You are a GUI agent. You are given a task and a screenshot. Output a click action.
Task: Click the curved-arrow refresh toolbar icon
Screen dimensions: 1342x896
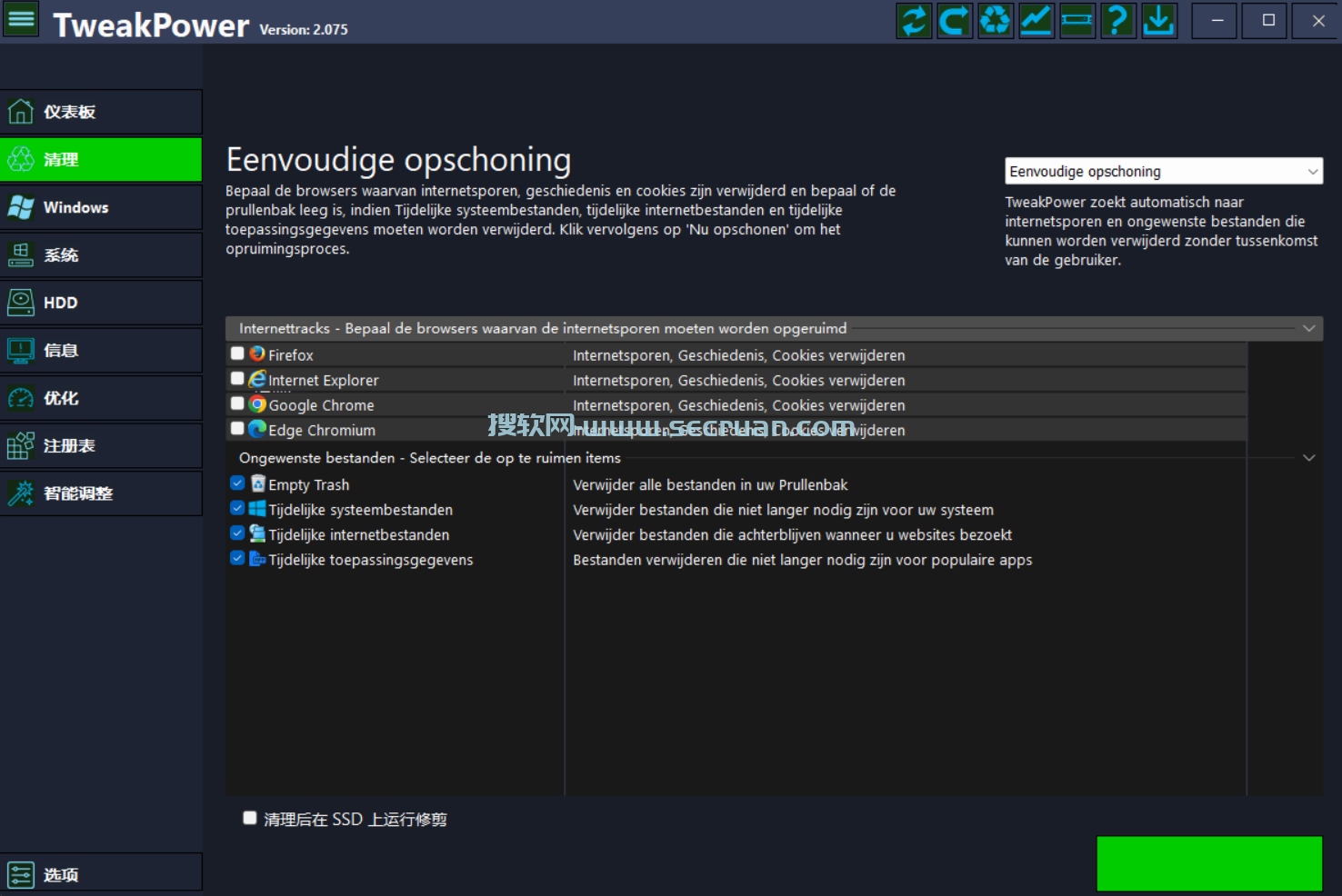point(955,20)
